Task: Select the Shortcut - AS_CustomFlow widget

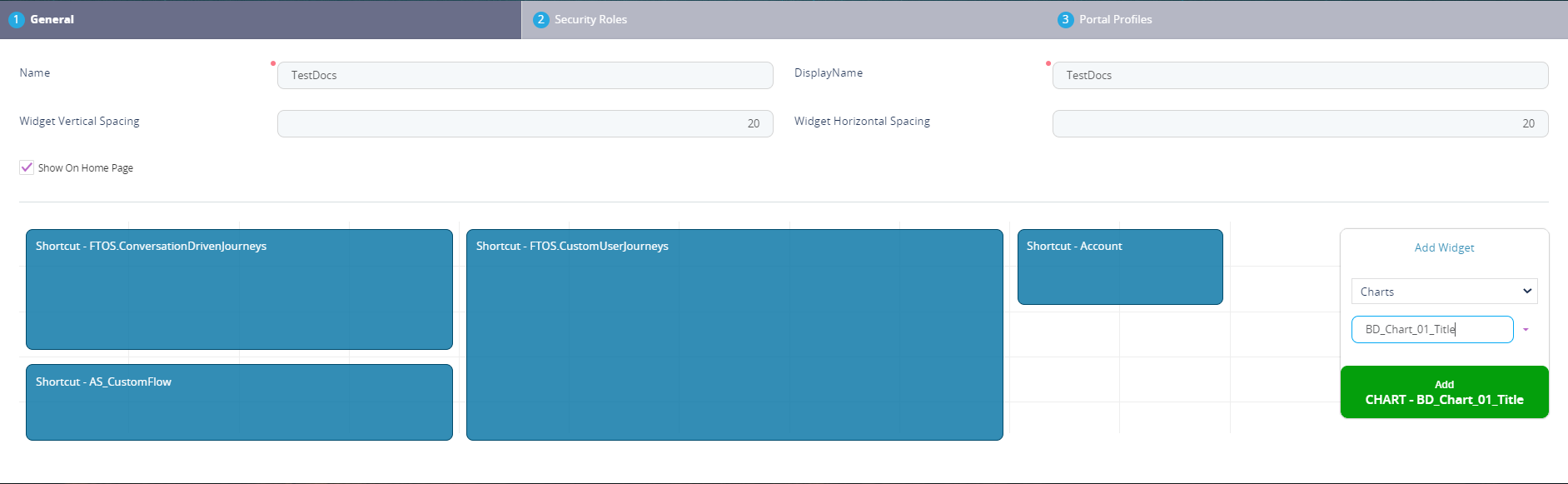Action: click(239, 402)
